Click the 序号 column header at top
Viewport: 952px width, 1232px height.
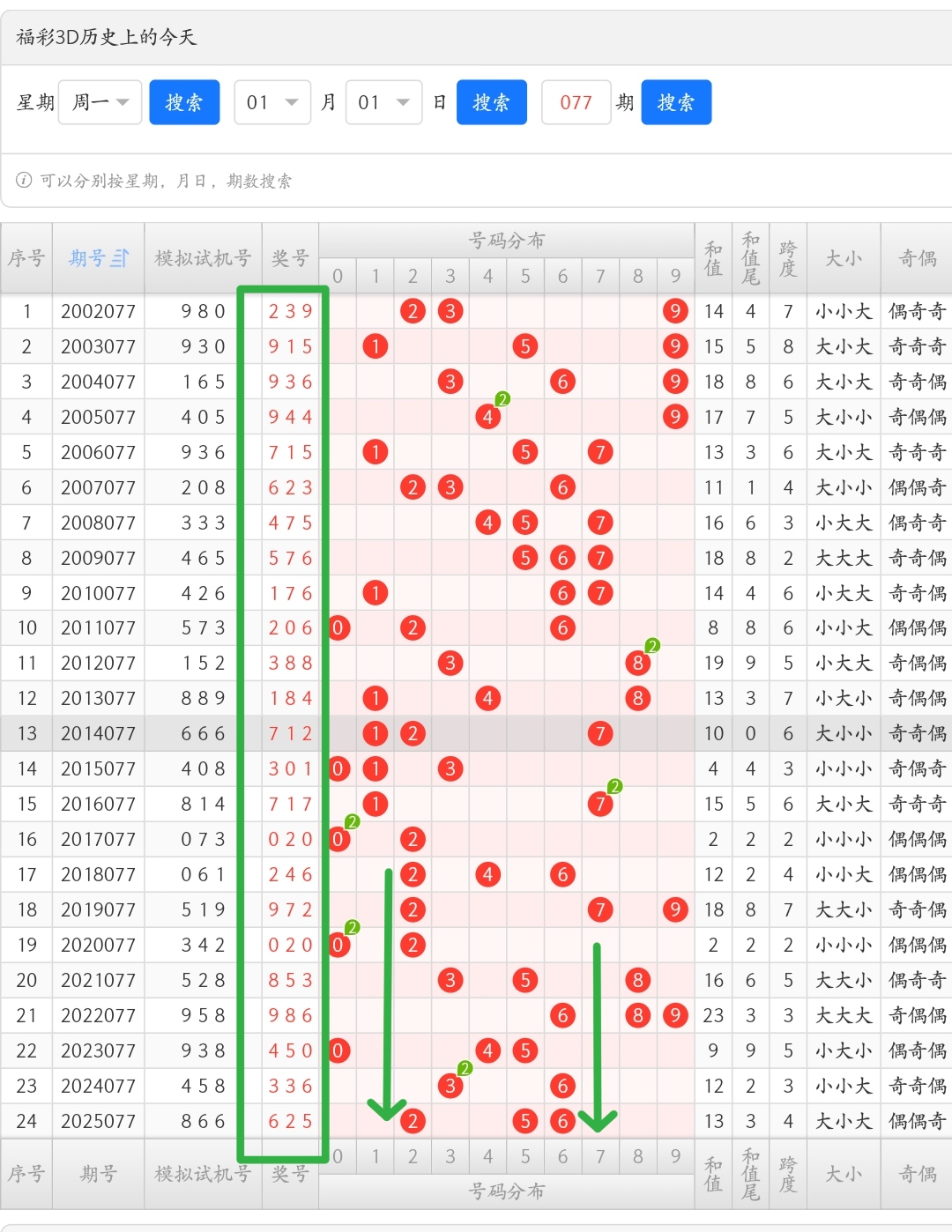pos(26,258)
